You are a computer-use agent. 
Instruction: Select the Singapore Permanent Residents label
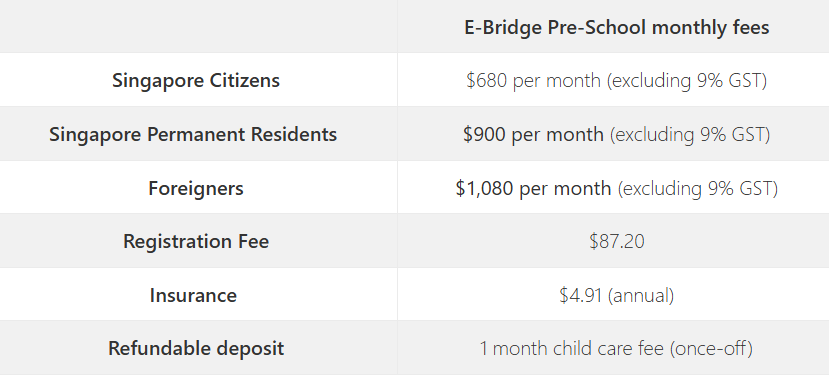tap(193, 134)
